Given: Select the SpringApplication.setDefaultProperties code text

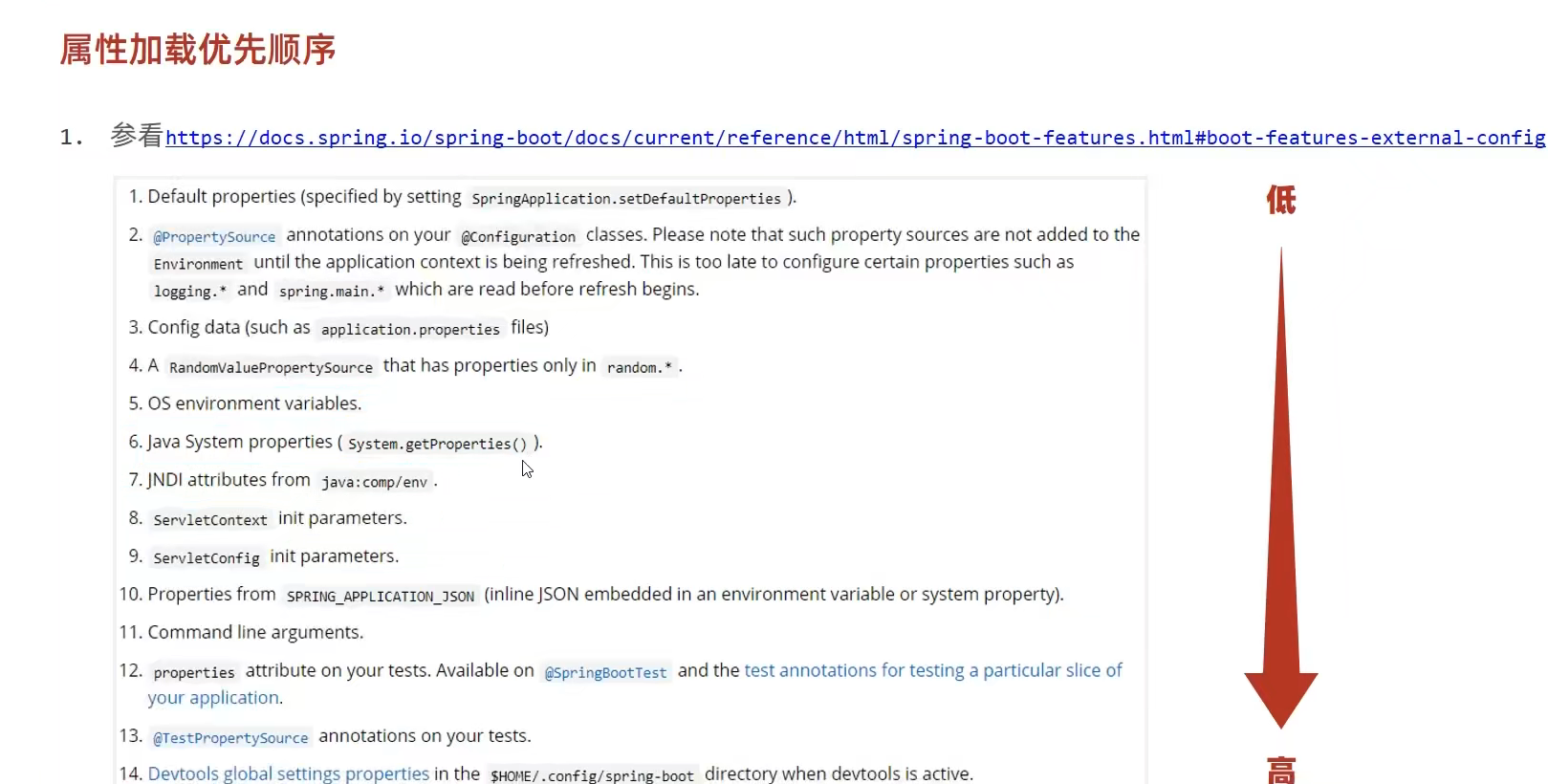Looking at the screenshot, I should 626,198.
